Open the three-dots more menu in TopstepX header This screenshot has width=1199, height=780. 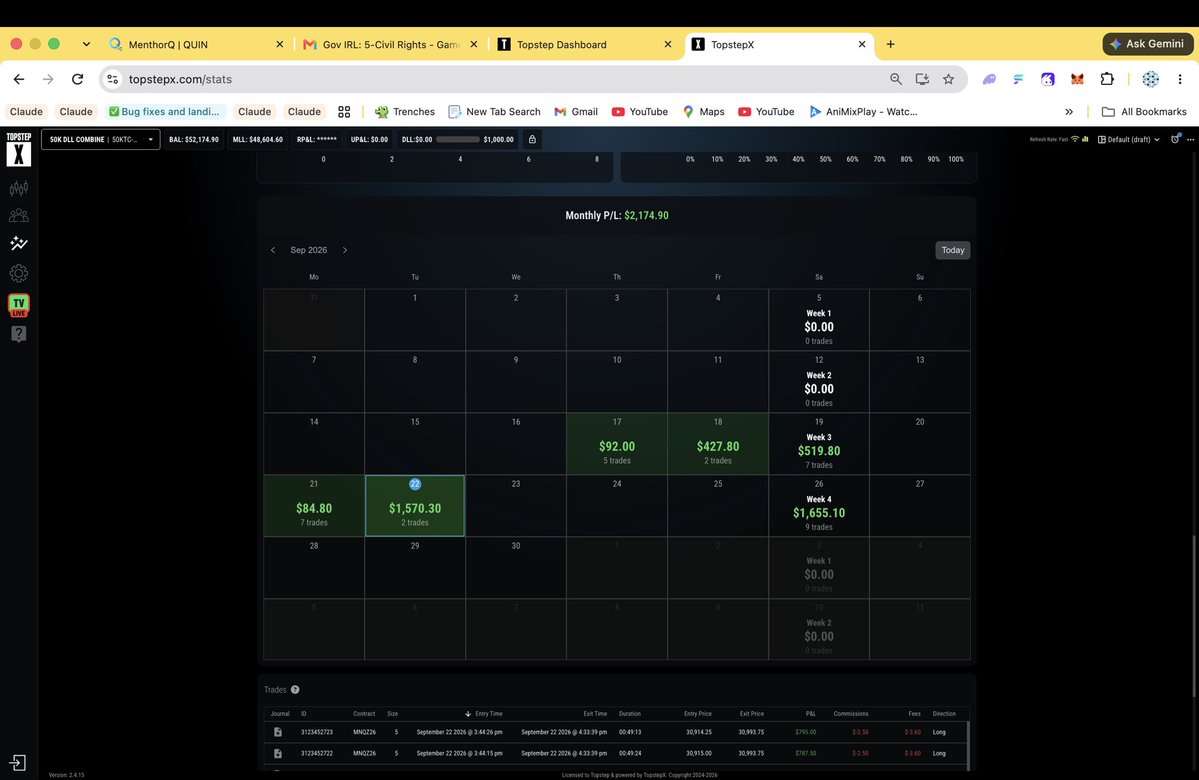click(1190, 139)
